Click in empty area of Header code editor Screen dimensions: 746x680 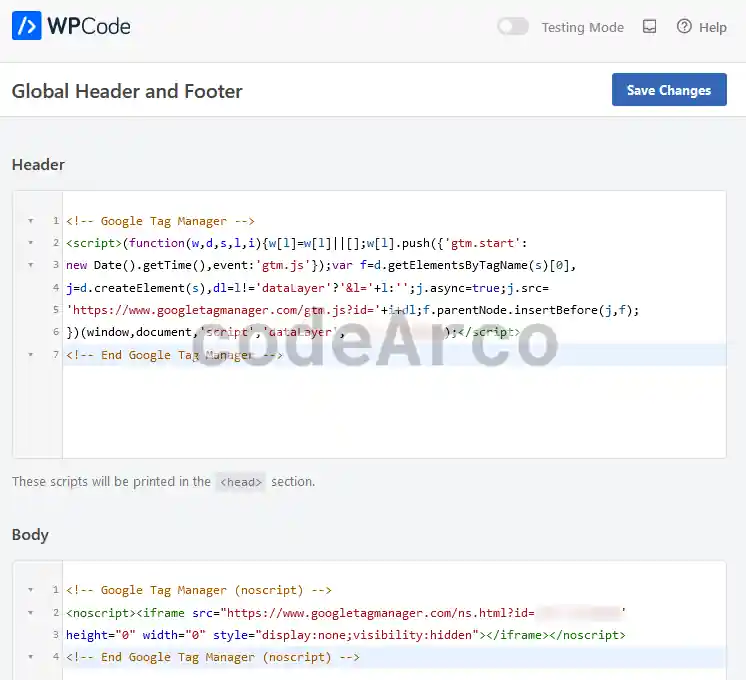click(x=394, y=412)
